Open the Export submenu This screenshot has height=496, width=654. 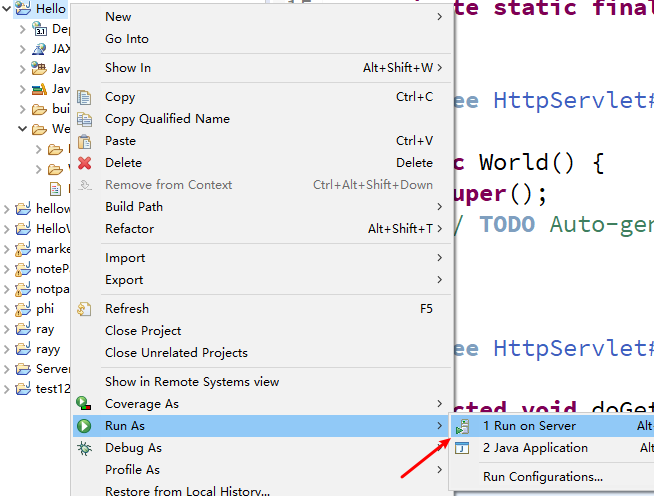[263, 280]
